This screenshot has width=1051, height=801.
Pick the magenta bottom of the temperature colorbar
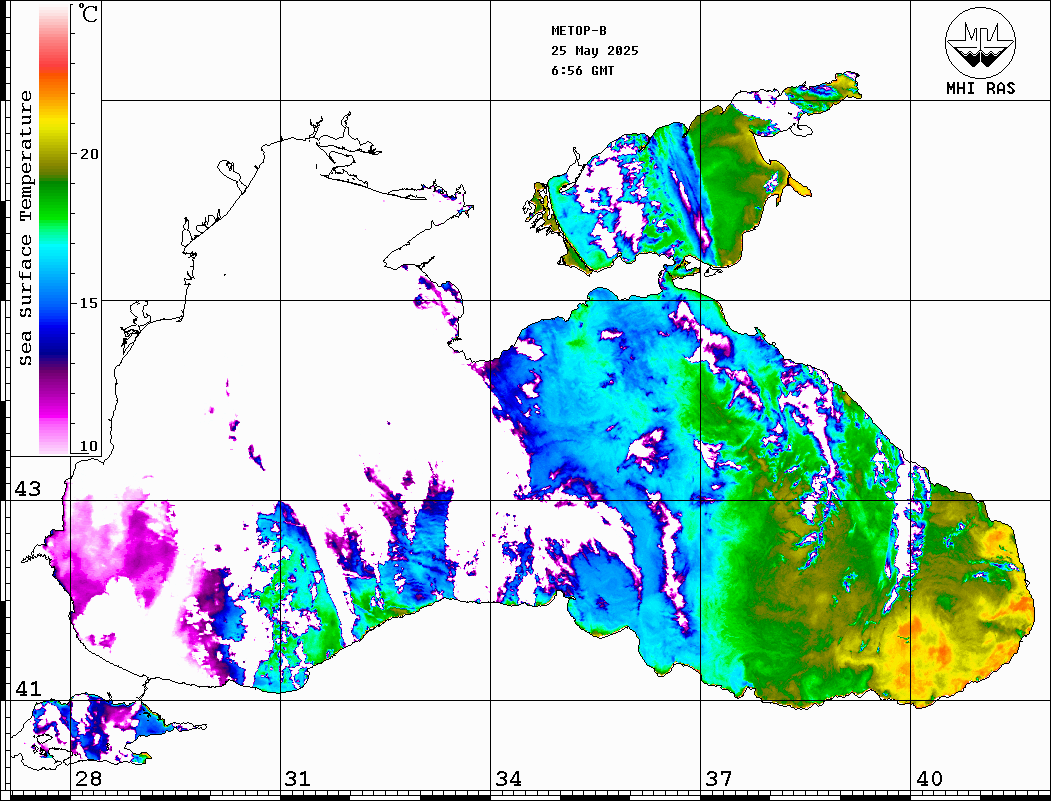click(54, 409)
